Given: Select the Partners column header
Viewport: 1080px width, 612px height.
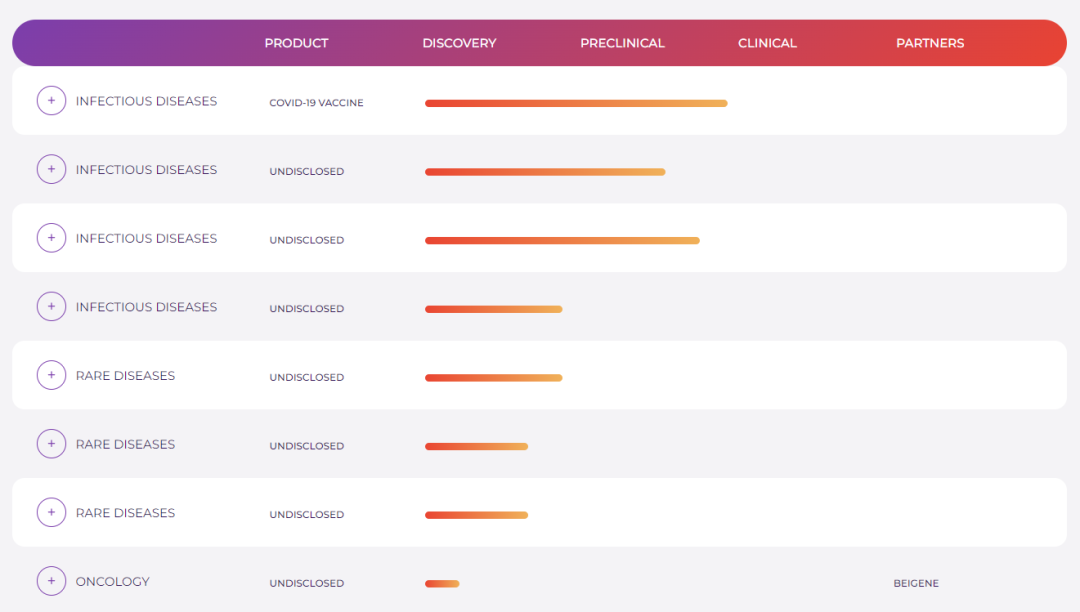Looking at the screenshot, I should (930, 43).
